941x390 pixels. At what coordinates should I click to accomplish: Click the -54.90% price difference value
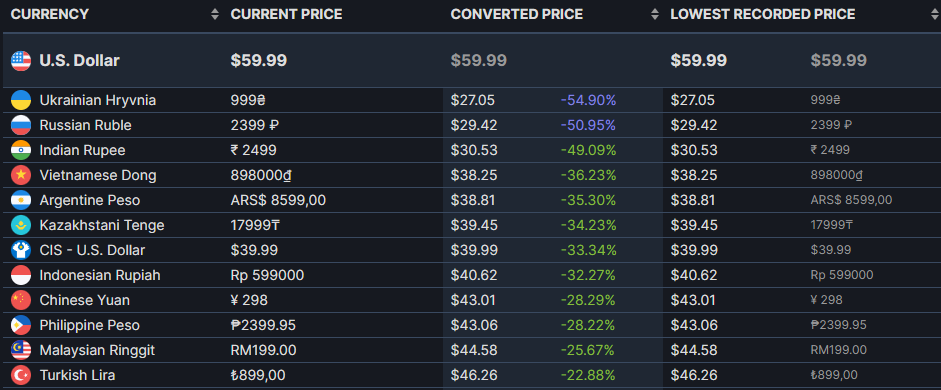[x=588, y=100]
